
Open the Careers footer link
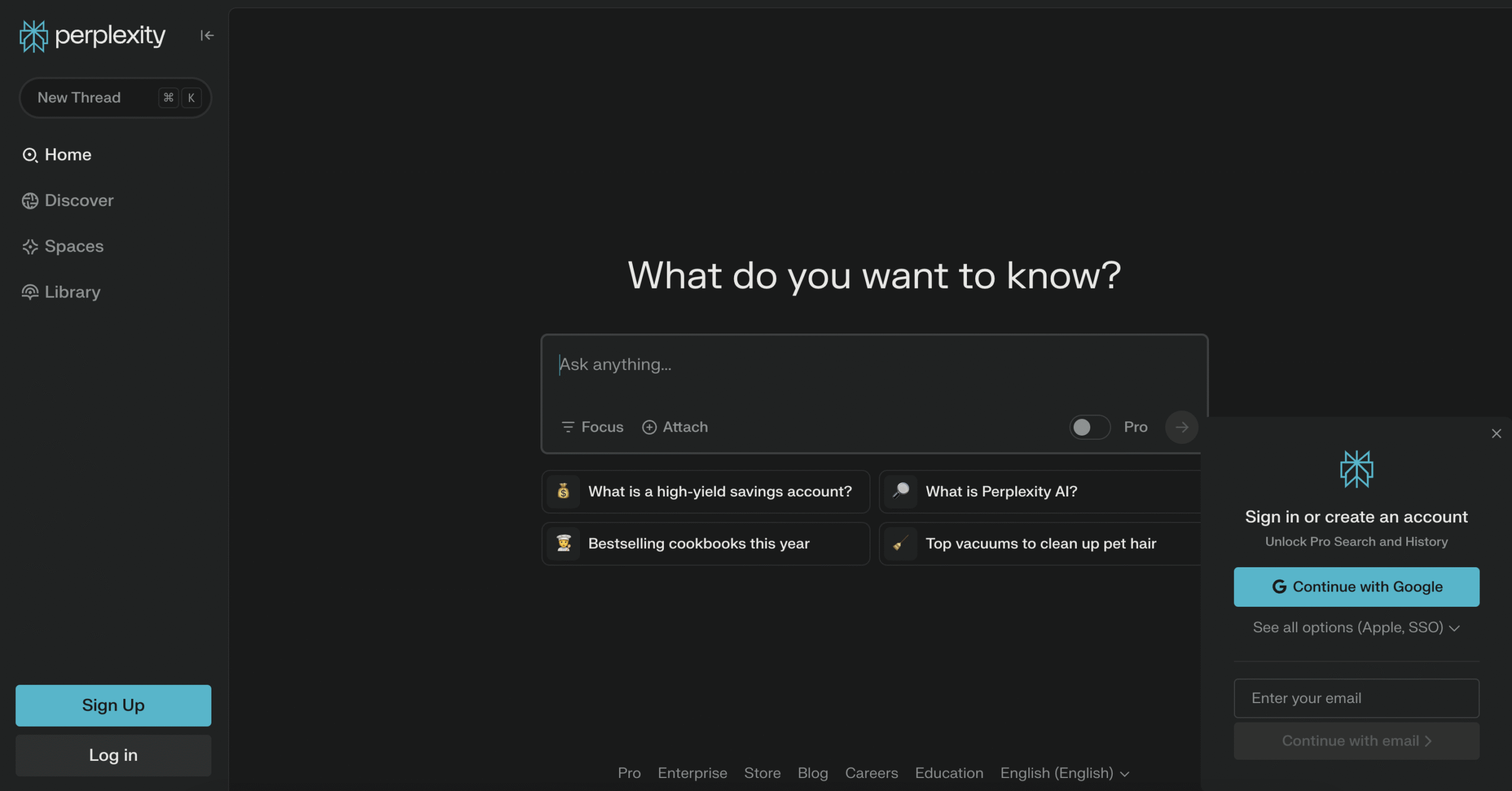(x=871, y=773)
